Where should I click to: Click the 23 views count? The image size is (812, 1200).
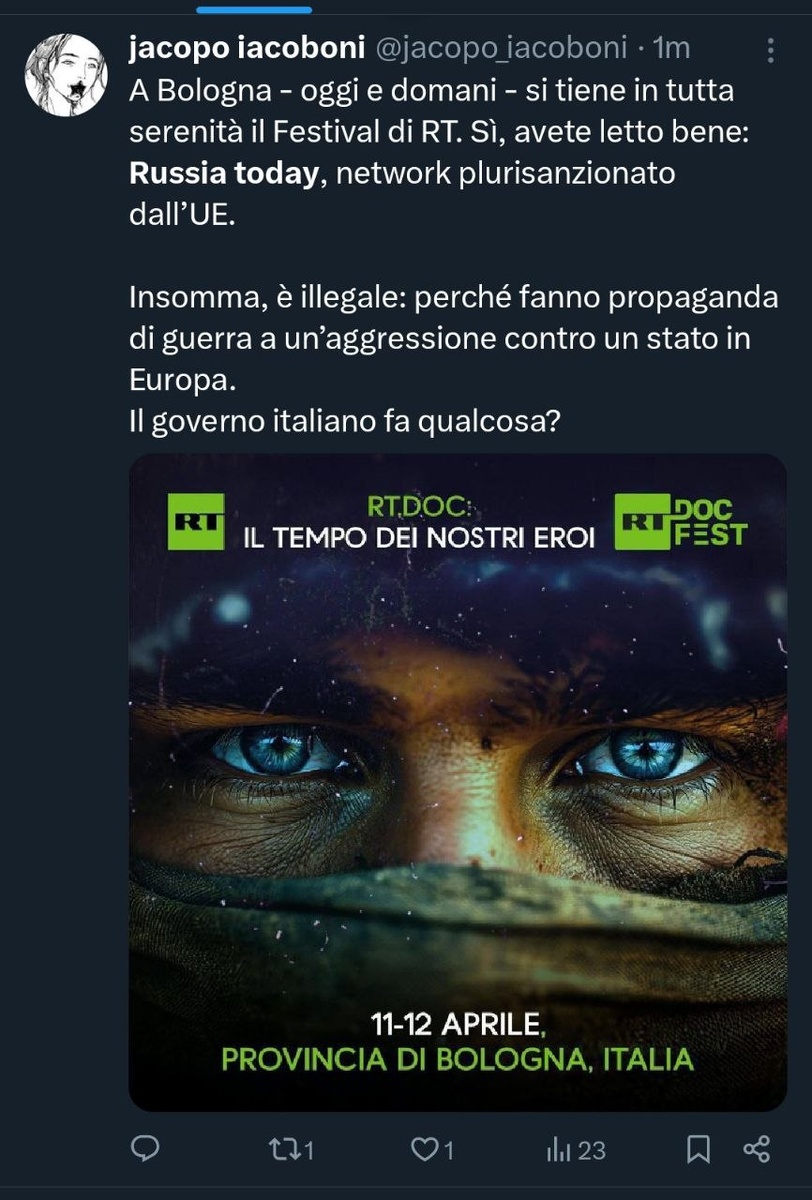pyautogui.click(x=592, y=1150)
